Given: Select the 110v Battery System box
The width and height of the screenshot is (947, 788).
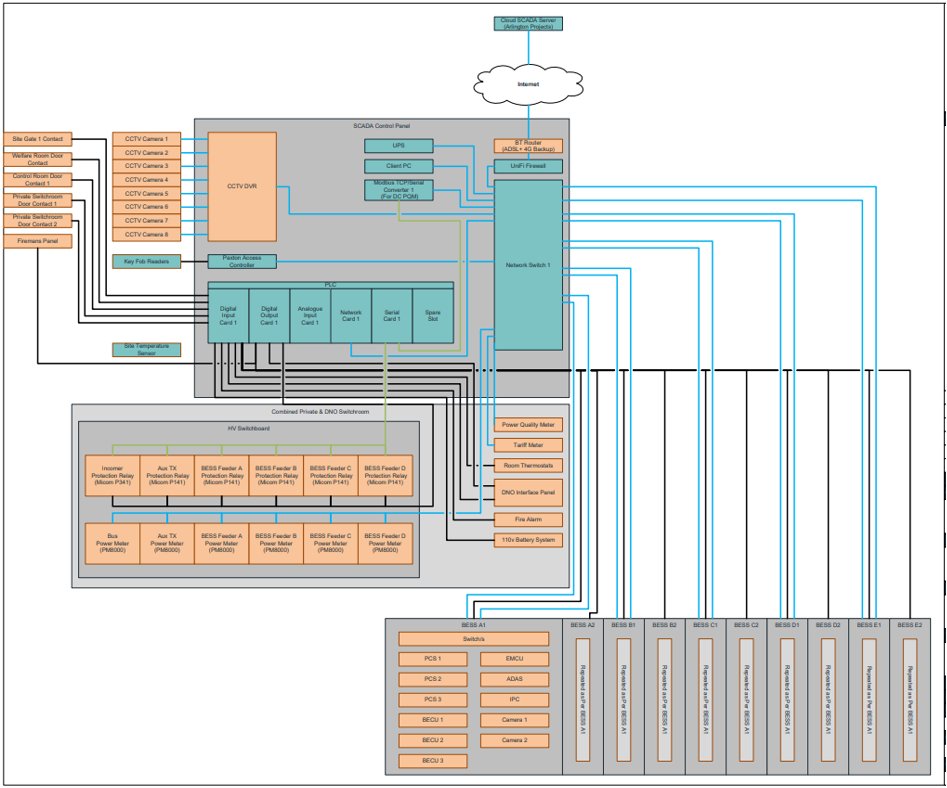Looking at the screenshot, I should tap(527, 540).
